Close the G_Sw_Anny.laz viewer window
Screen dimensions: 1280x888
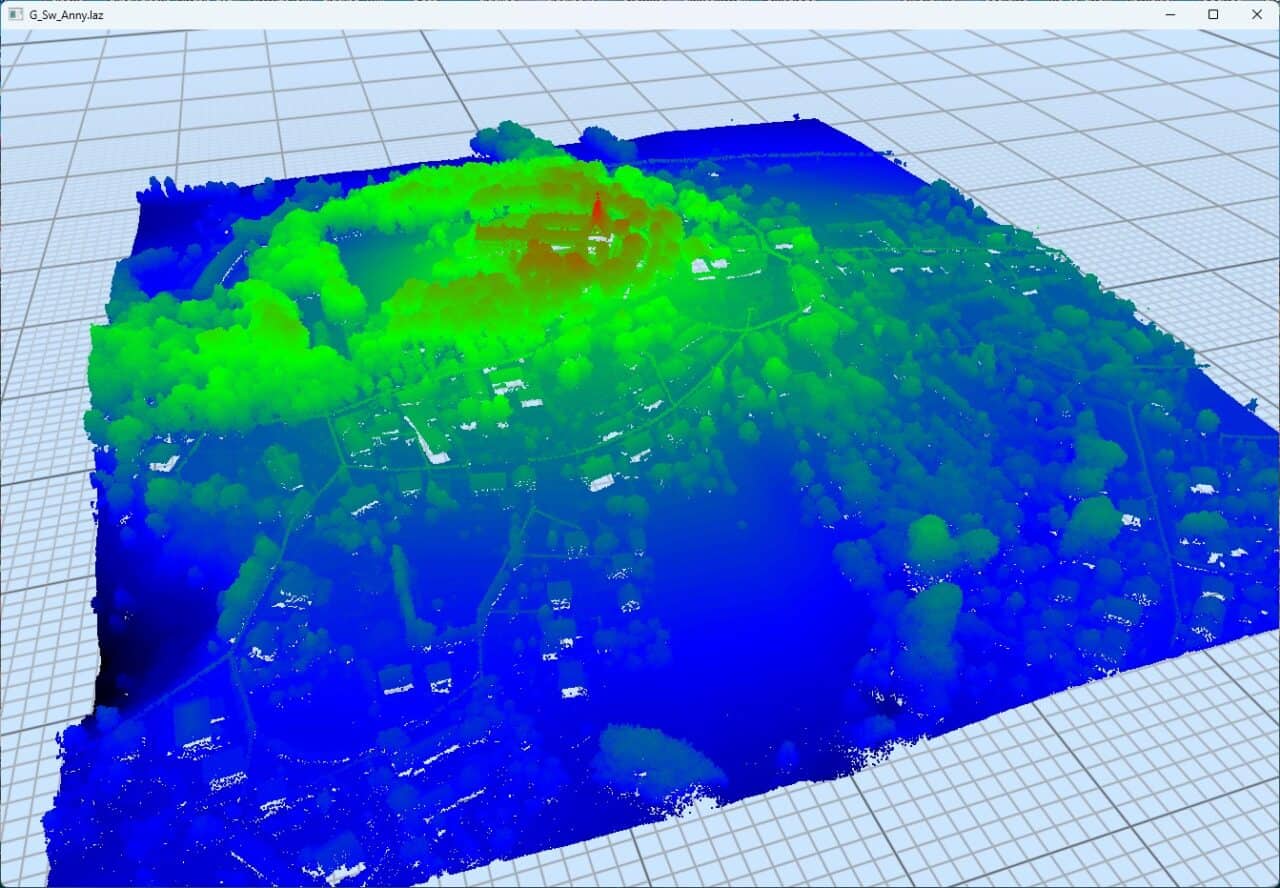coord(1257,14)
